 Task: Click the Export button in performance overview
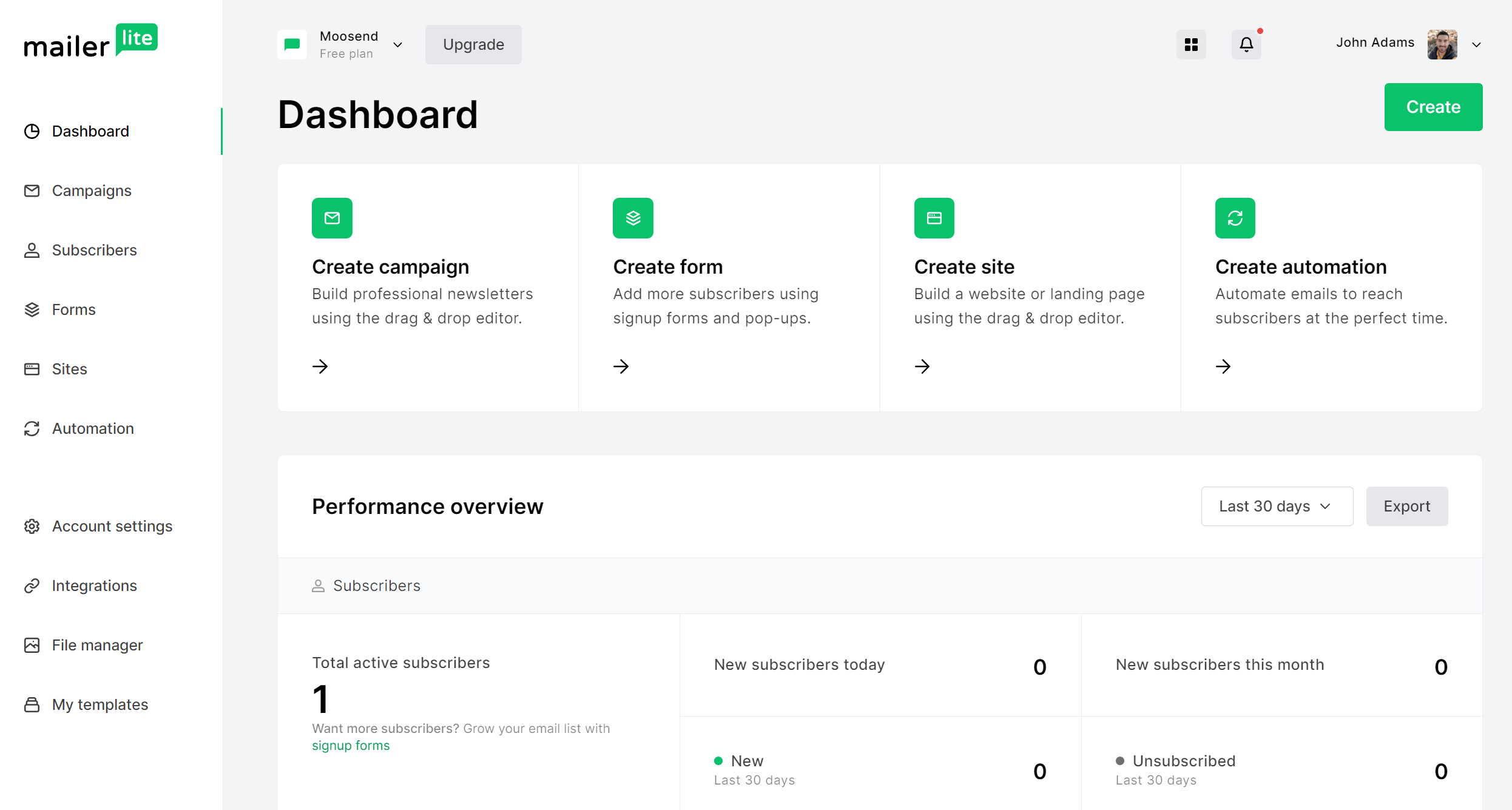pos(1407,506)
